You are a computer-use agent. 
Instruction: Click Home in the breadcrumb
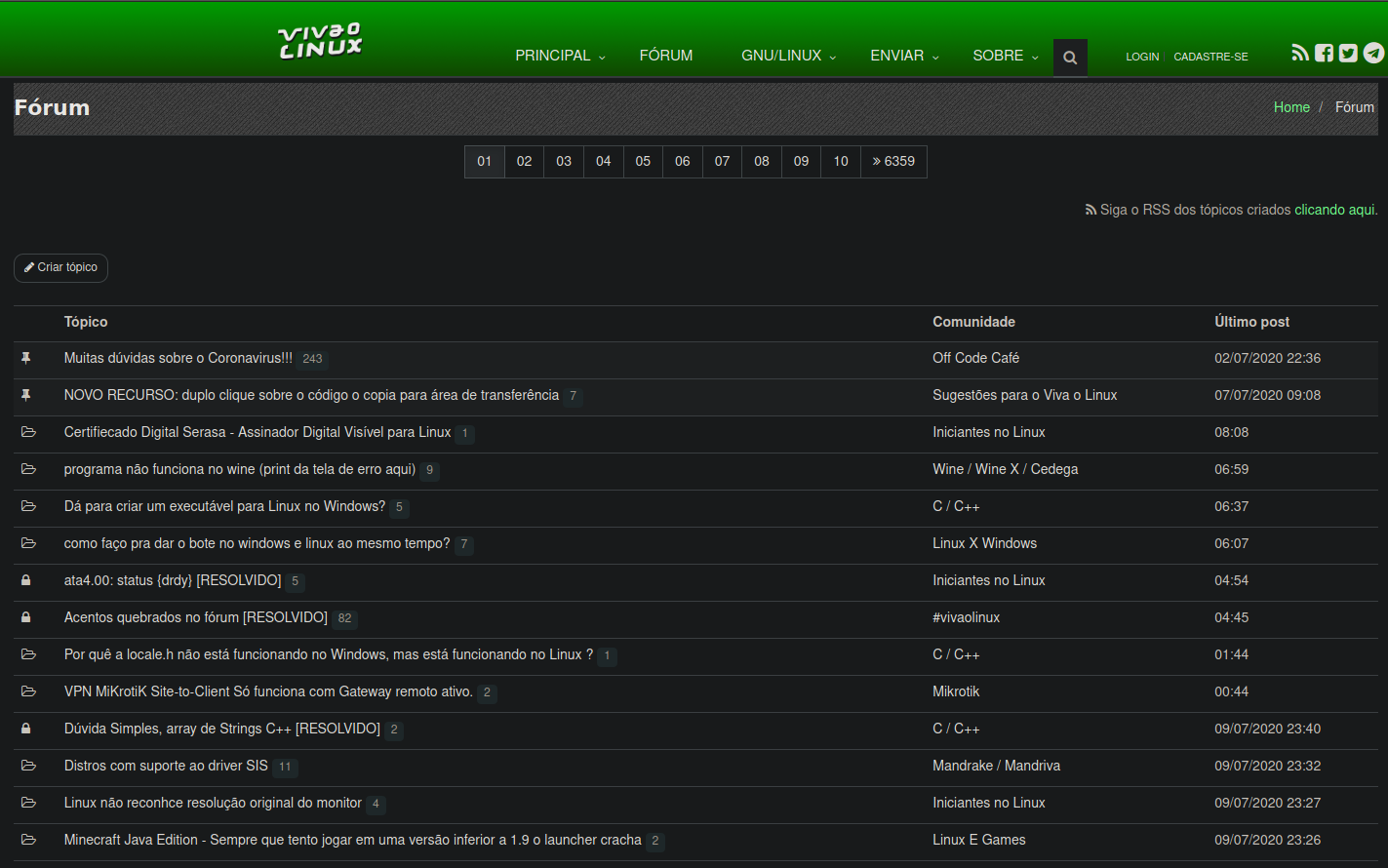[1291, 107]
